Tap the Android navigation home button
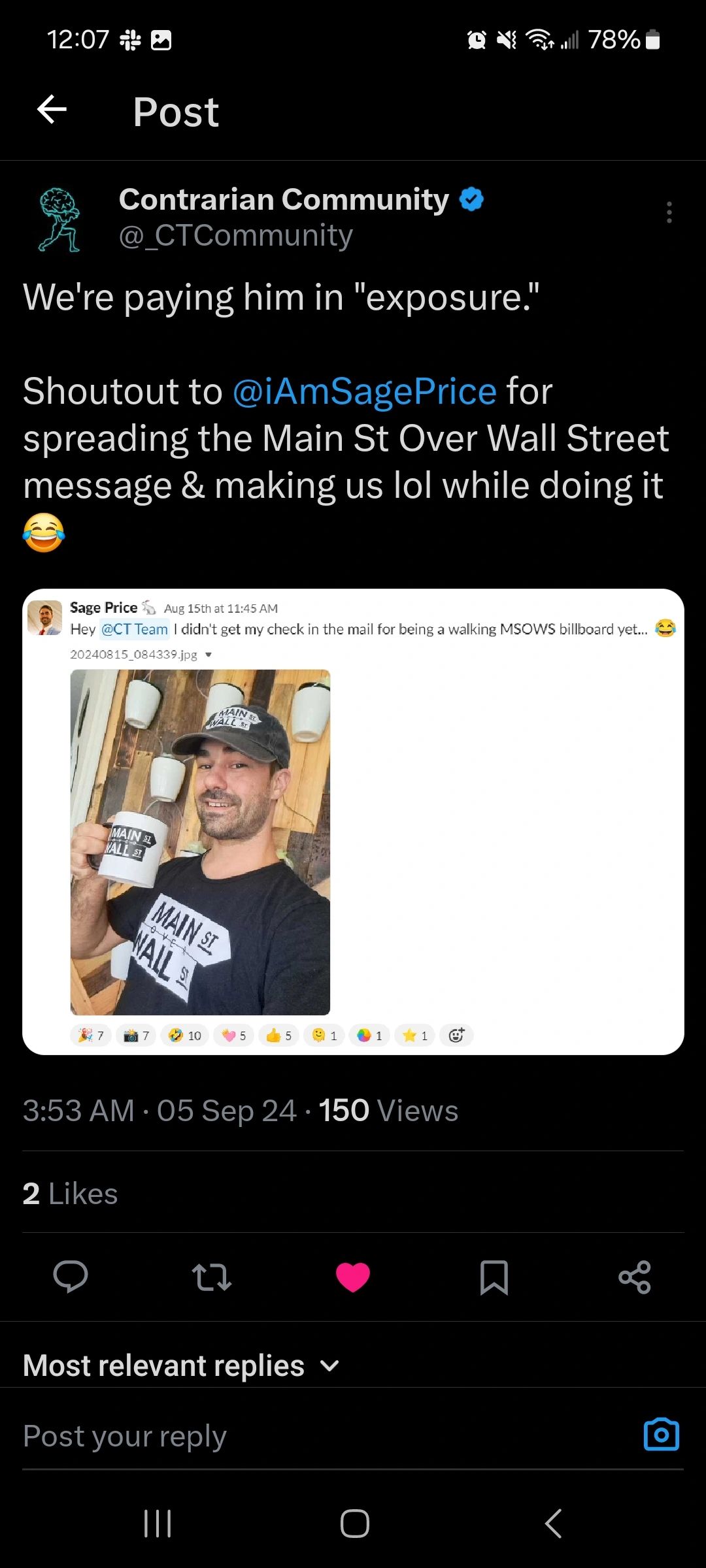The image size is (706, 1568). (353, 1524)
